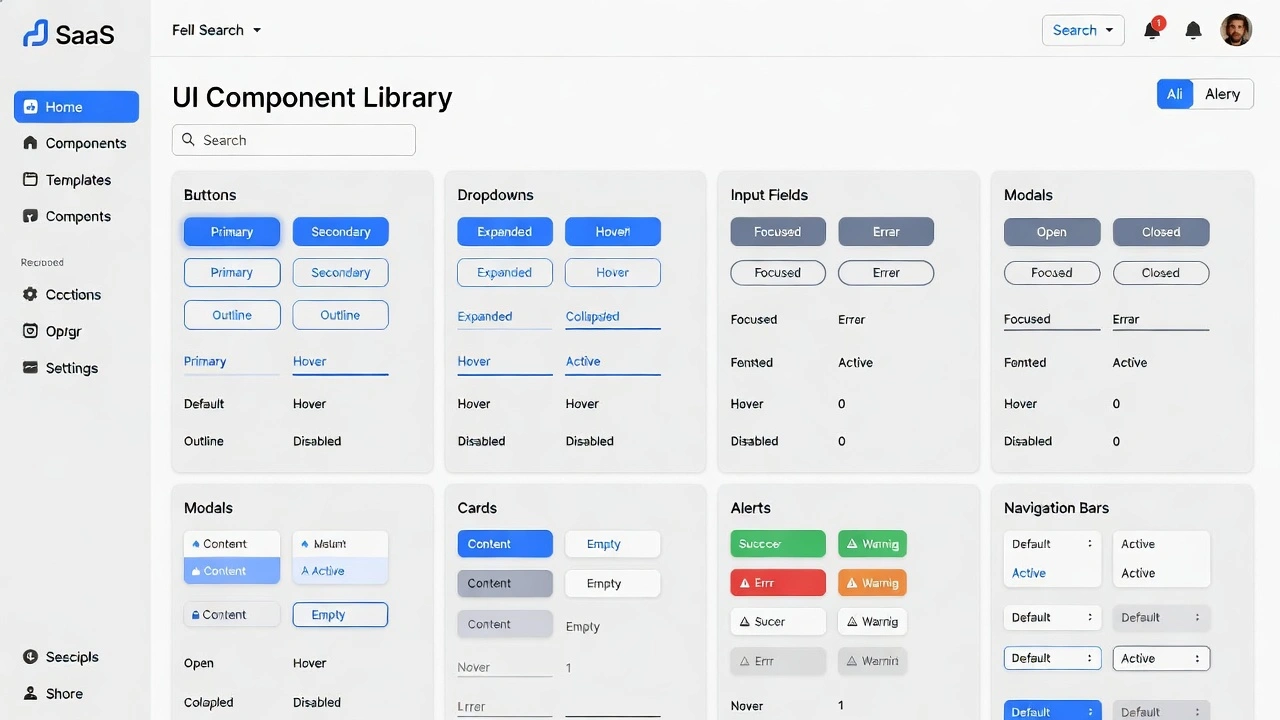This screenshot has height=720, width=1280.
Task: Open the outlined Active dropdown in Navigation Bars
Action: coord(1161,658)
